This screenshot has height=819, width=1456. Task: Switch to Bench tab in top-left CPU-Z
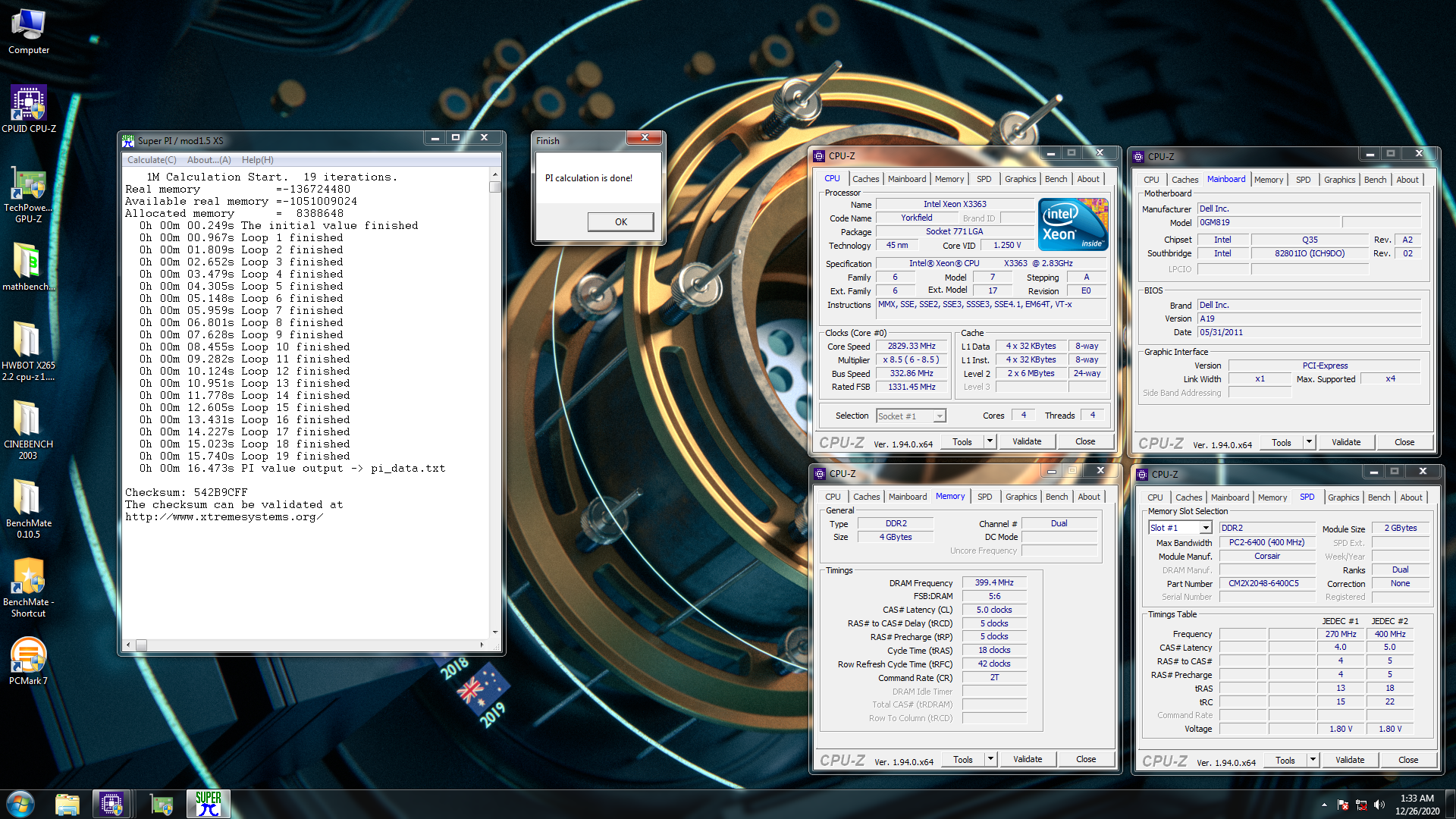pyautogui.click(x=1056, y=179)
